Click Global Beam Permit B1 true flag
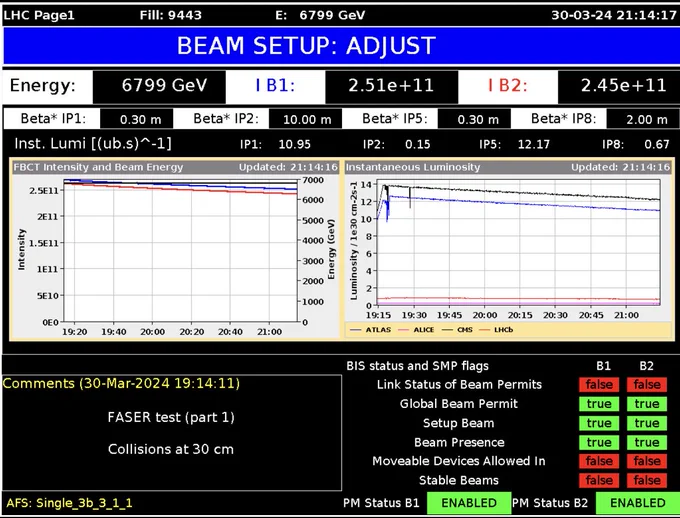The width and height of the screenshot is (680, 518). [x=599, y=404]
